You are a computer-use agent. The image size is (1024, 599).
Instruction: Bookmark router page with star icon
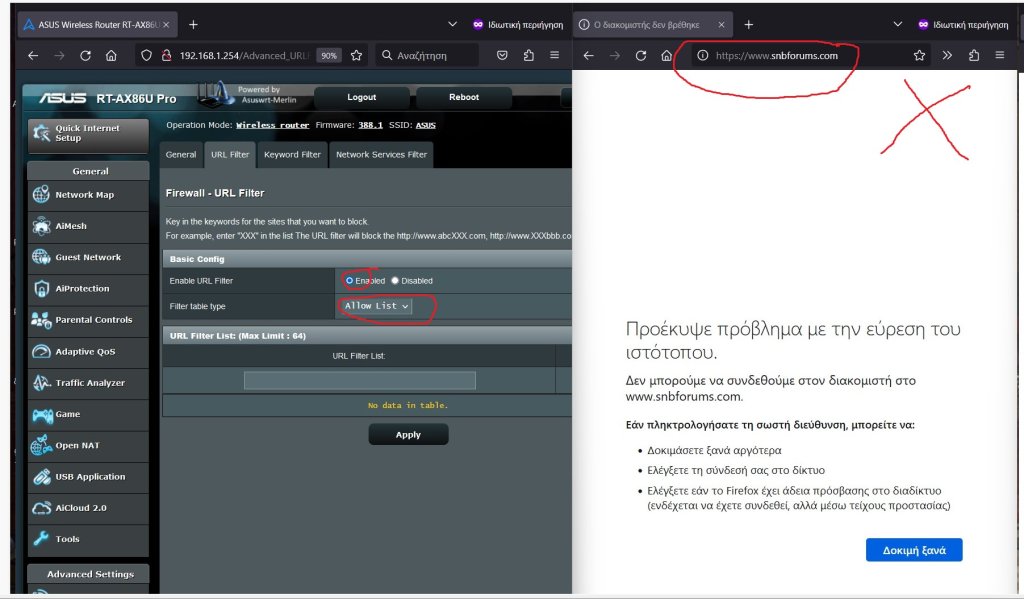[x=357, y=56]
